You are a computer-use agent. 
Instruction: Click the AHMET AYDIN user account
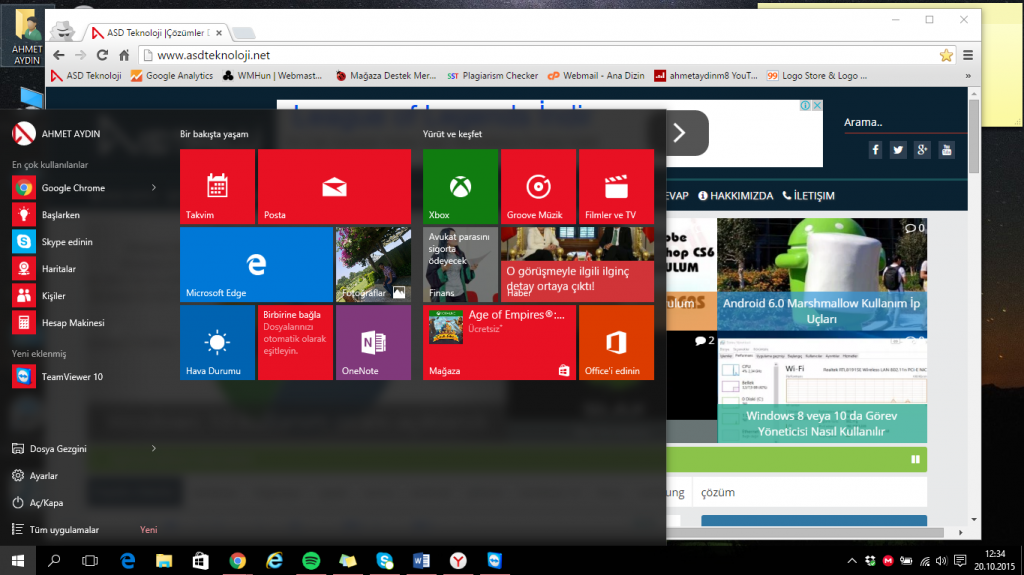coord(56,134)
